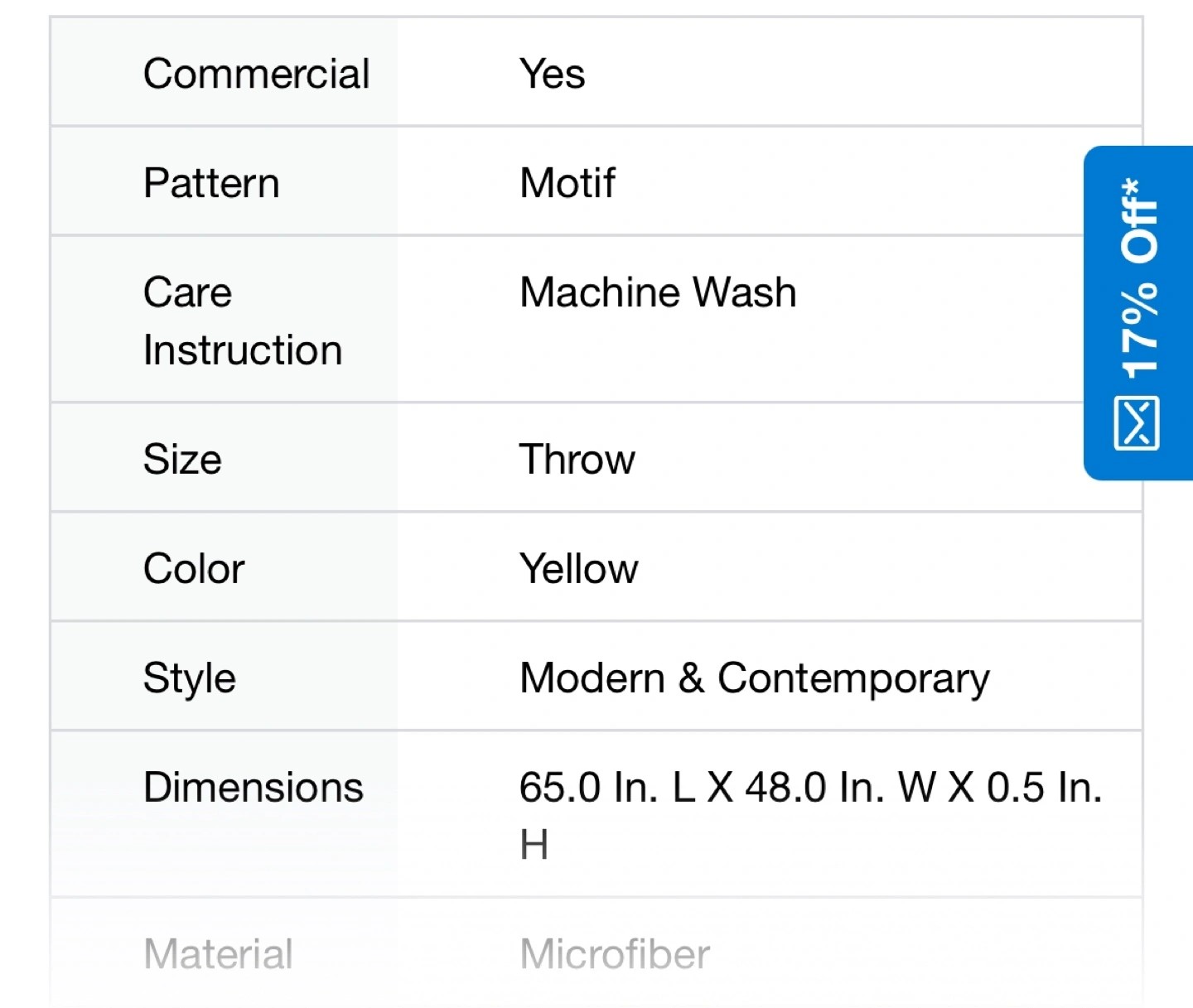Select the Modern & Contemporary style value

(x=754, y=678)
